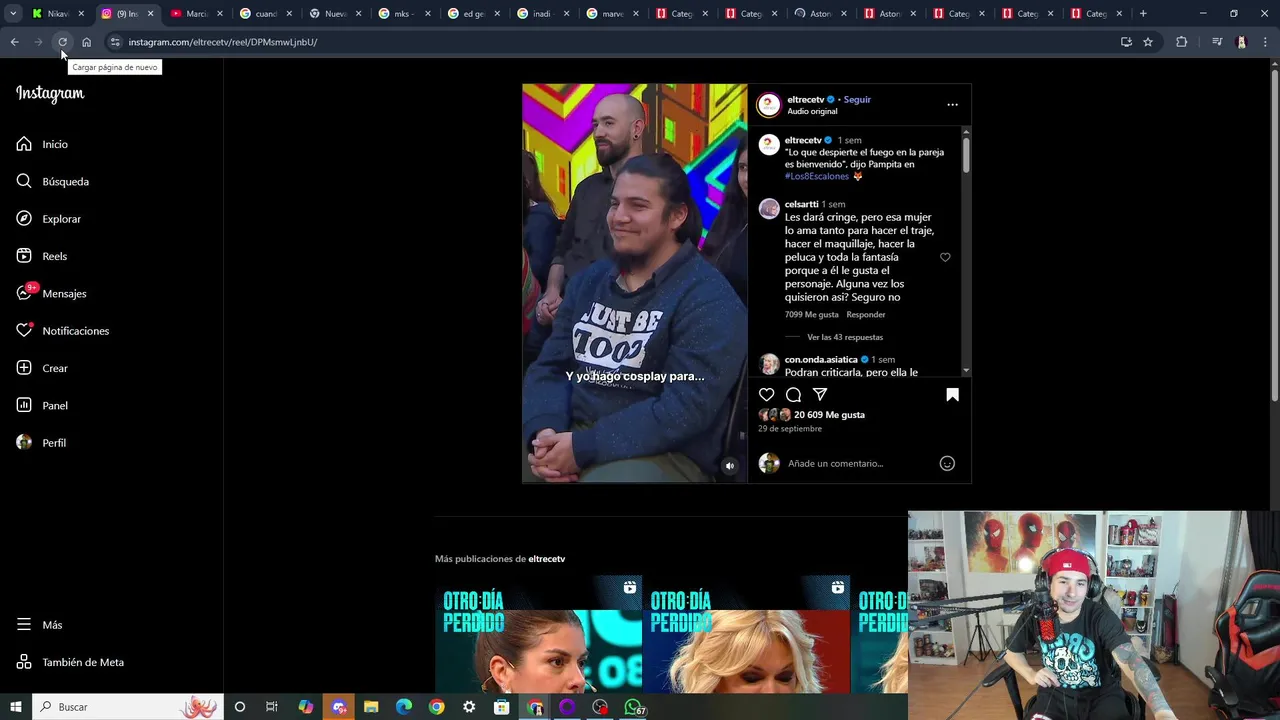This screenshot has height=720, width=1280.
Task: Open Perfil in the Instagram sidebar
Action: point(40,443)
